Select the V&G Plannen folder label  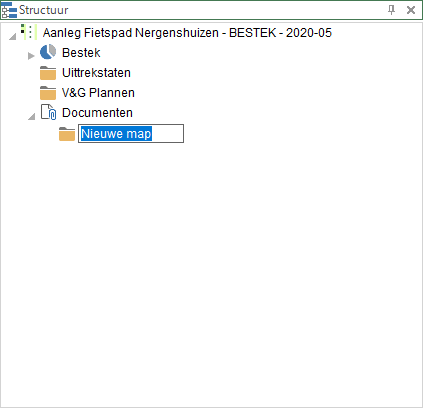pyautogui.click(x=98, y=93)
